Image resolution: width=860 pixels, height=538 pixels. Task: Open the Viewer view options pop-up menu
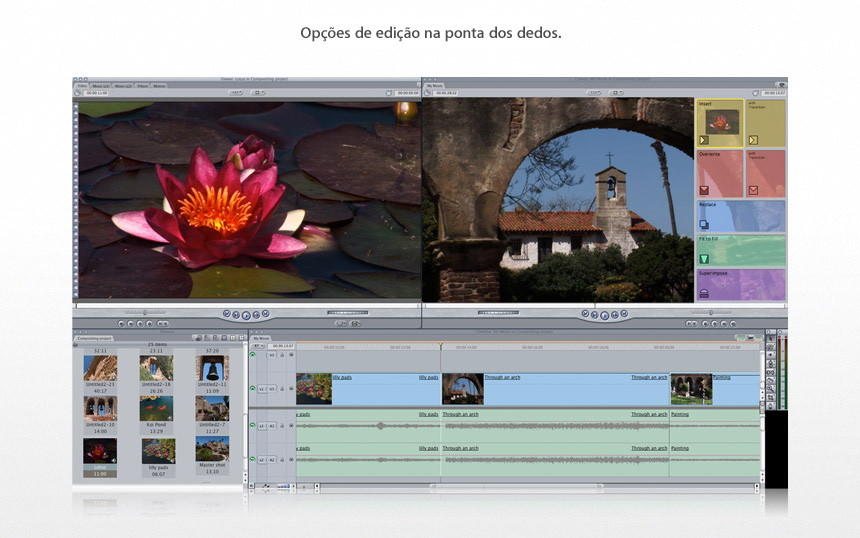258,93
